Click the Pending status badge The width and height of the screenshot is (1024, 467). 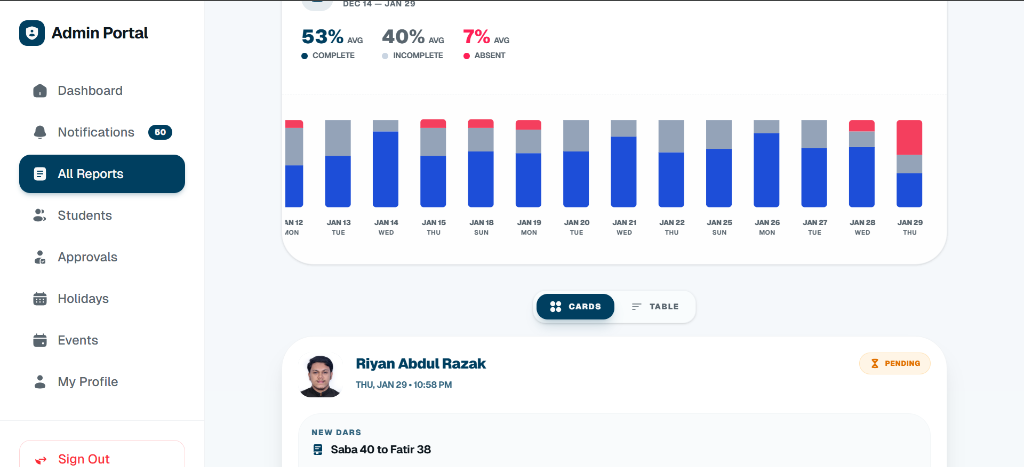point(895,363)
